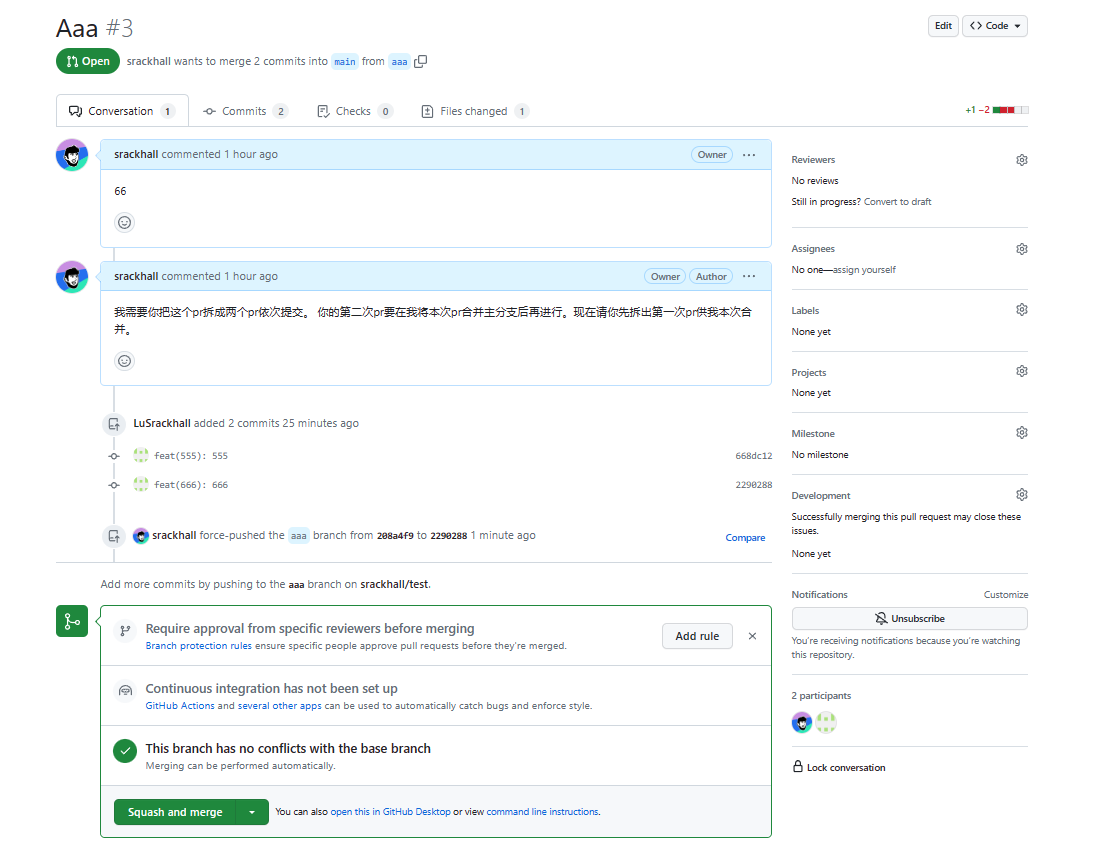
Task: Copy the aaa branch name icon
Action: click(421, 61)
